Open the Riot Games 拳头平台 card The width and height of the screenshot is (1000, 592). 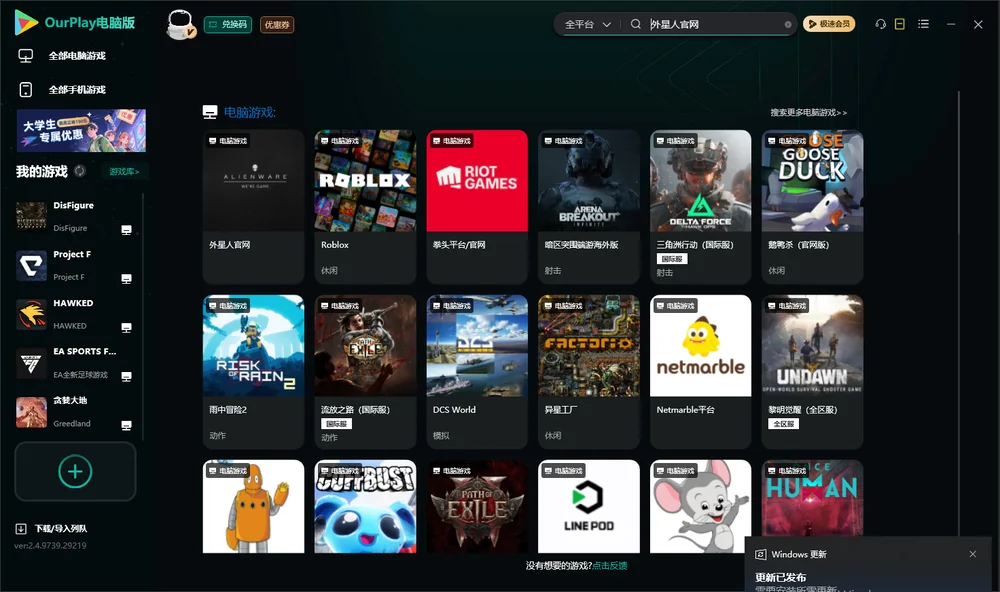pos(477,206)
